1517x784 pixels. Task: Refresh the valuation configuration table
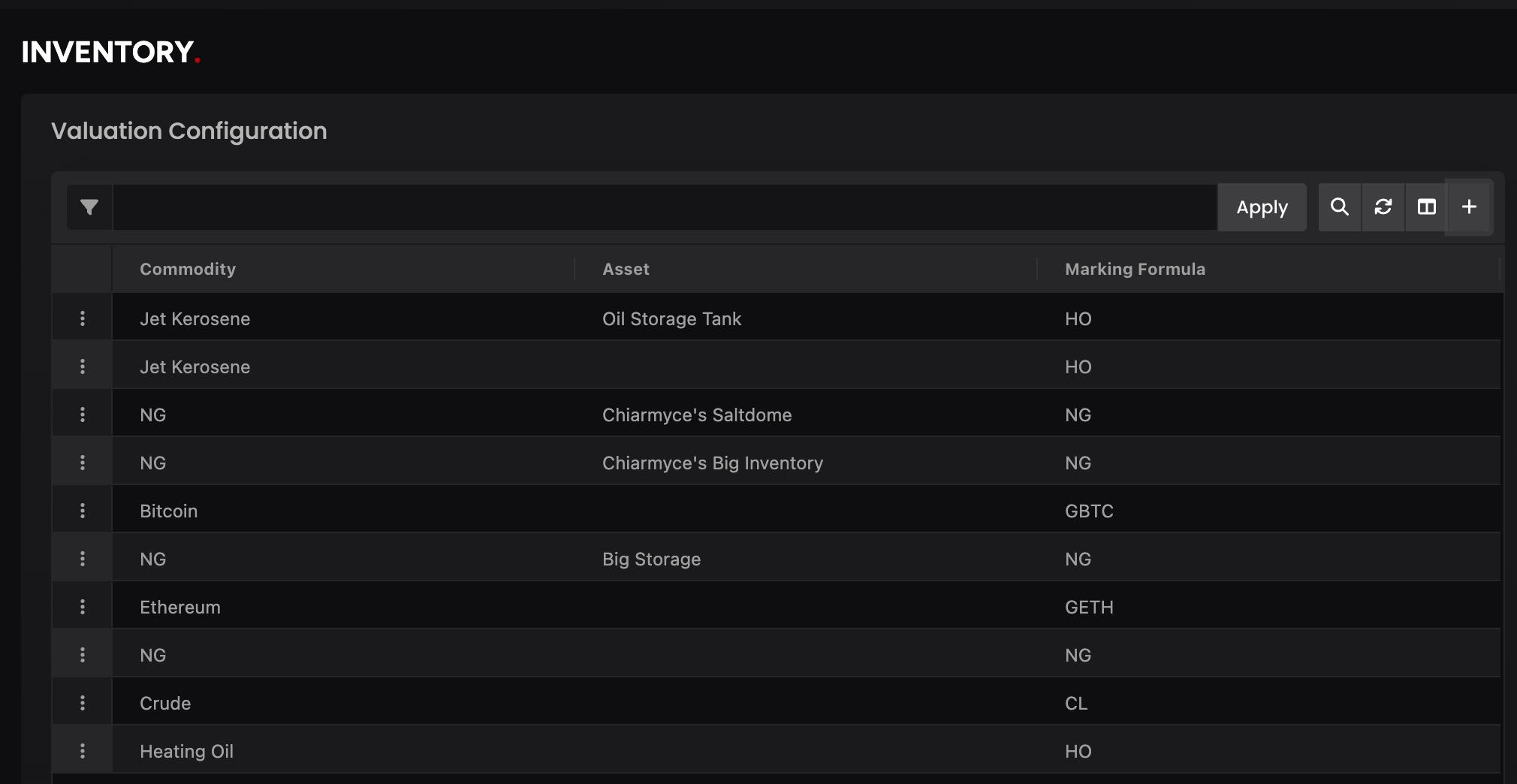point(1383,207)
